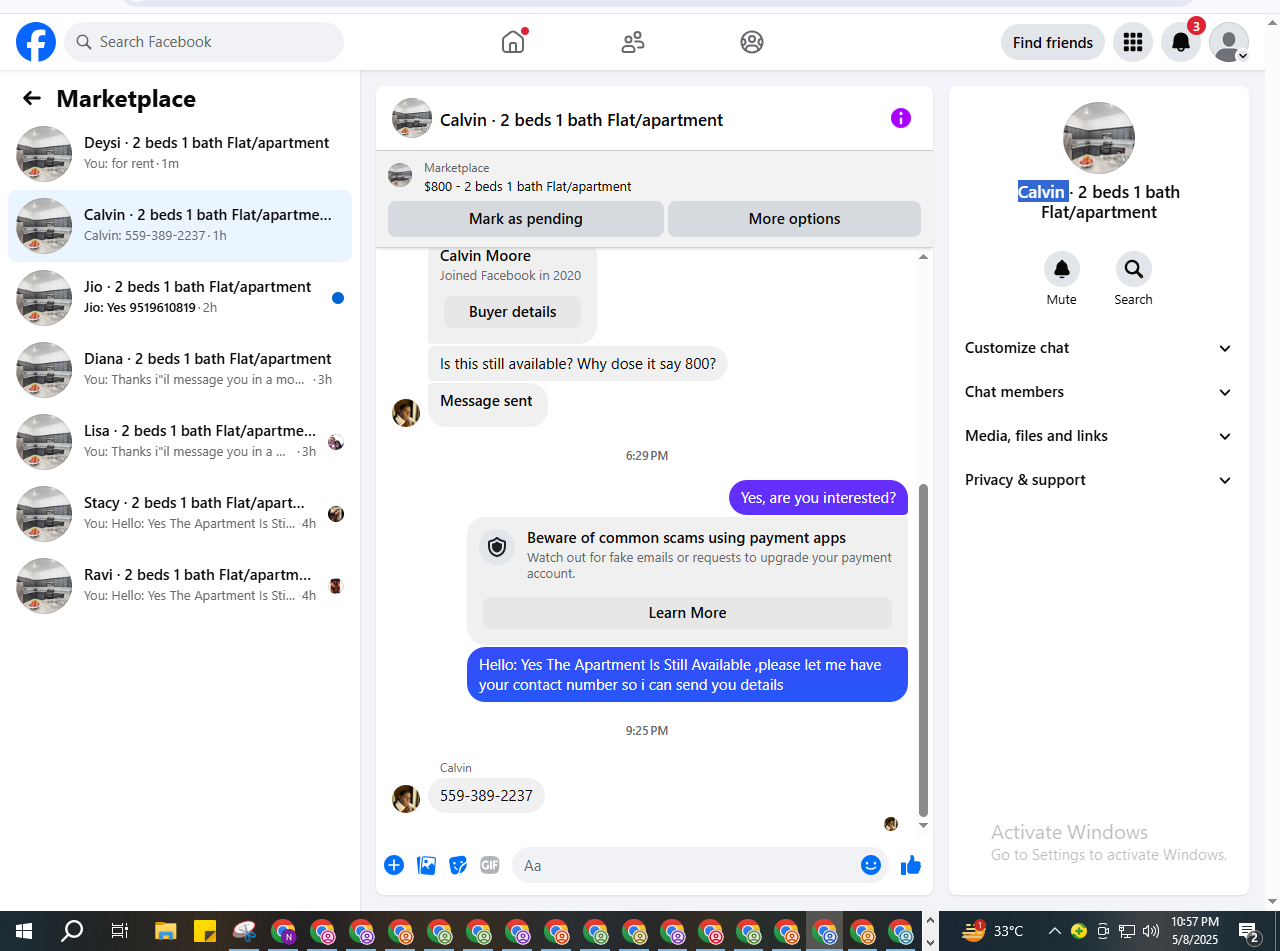Click the back arrow beside Marketplace
Image resolution: width=1280 pixels, height=951 pixels.
click(x=32, y=98)
